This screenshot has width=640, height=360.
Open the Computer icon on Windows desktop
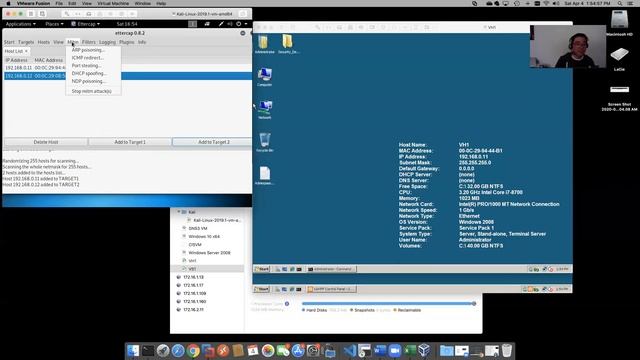coord(264,77)
